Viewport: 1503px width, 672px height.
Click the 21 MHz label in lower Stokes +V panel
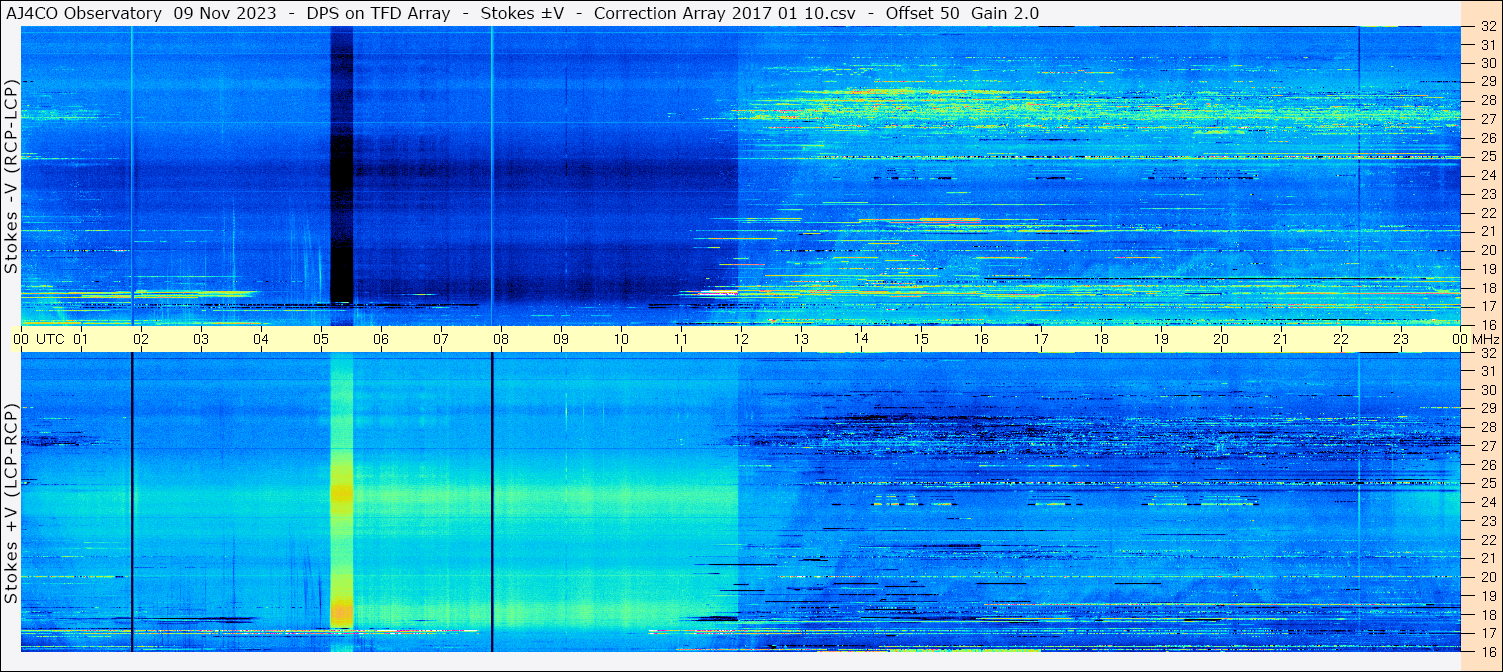pyautogui.click(x=1488, y=558)
